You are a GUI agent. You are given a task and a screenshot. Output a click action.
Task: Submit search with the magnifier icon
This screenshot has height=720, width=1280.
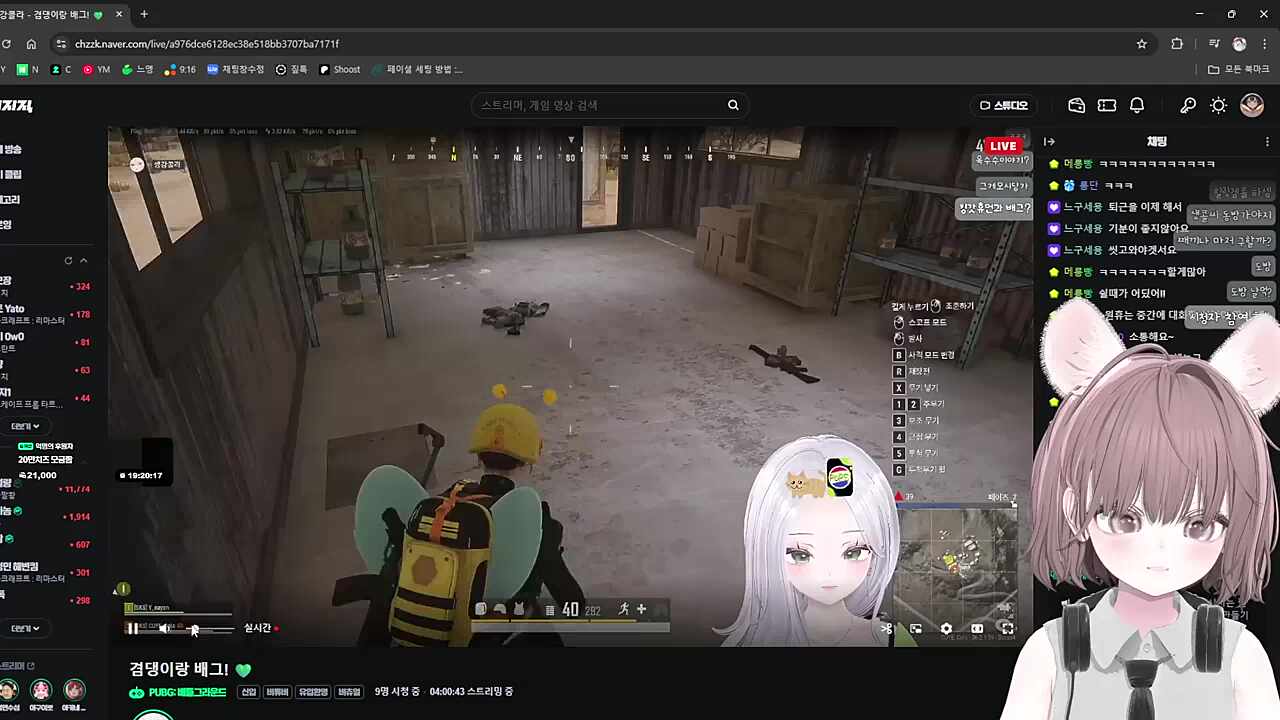pyautogui.click(x=733, y=105)
